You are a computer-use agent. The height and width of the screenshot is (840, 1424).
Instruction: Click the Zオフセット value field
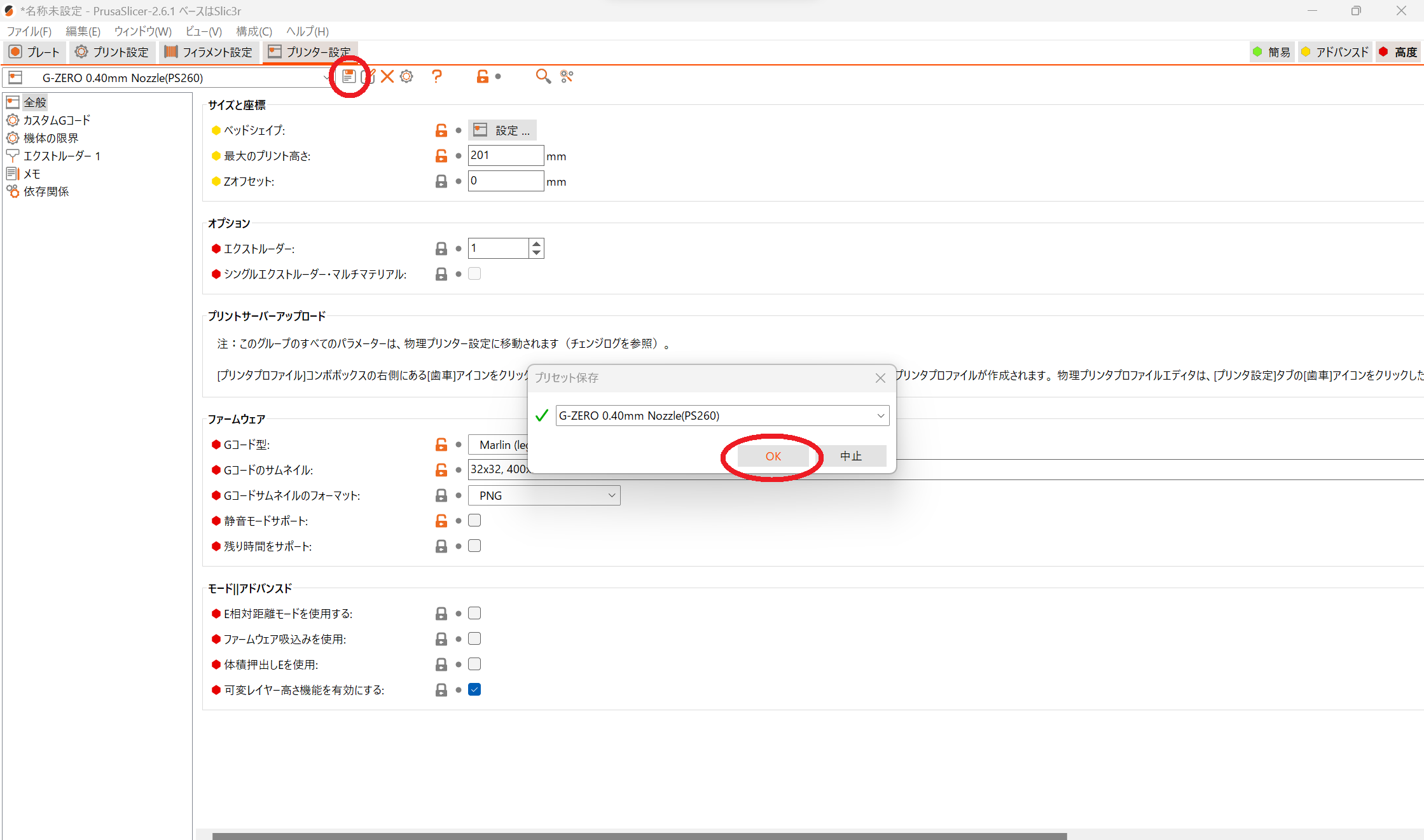506,181
